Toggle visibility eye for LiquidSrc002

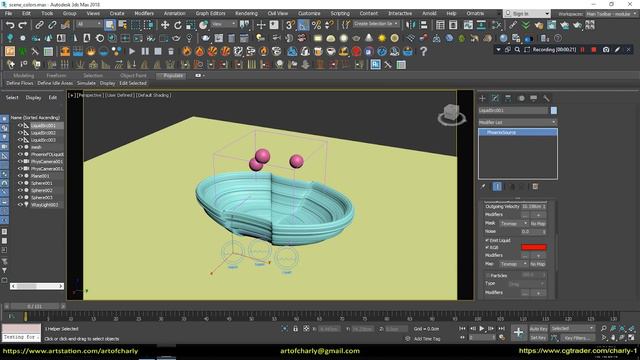coord(20,133)
